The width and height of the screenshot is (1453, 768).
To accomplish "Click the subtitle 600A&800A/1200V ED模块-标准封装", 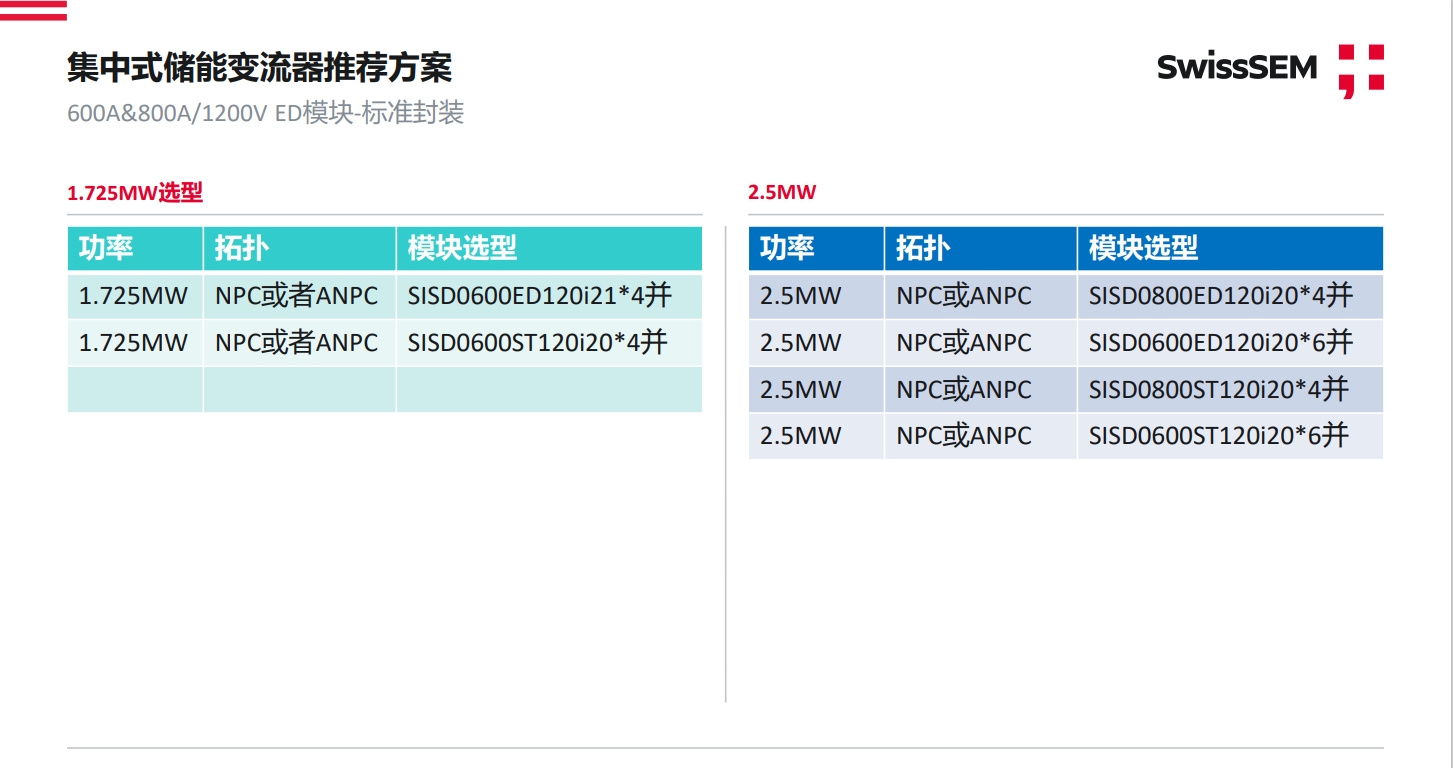I will pos(265,113).
